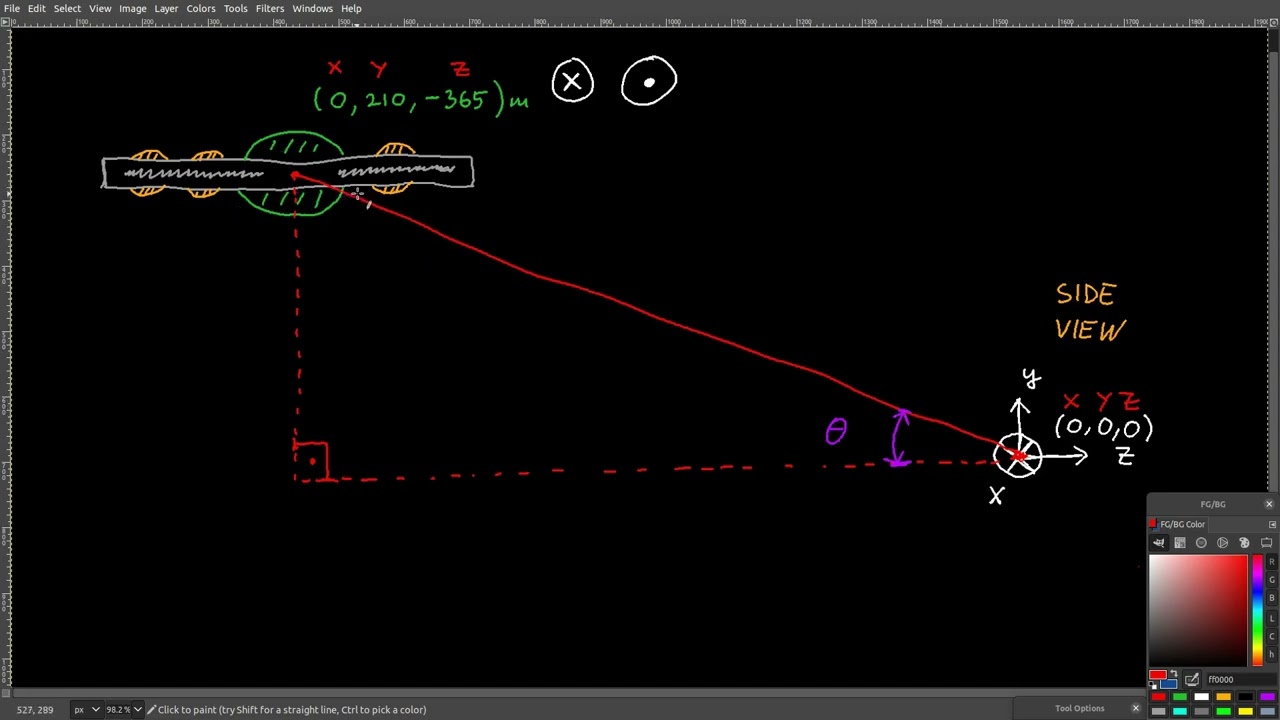Click the foreground color red swatch
This screenshot has width=1280, height=720.
tap(1157, 674)
